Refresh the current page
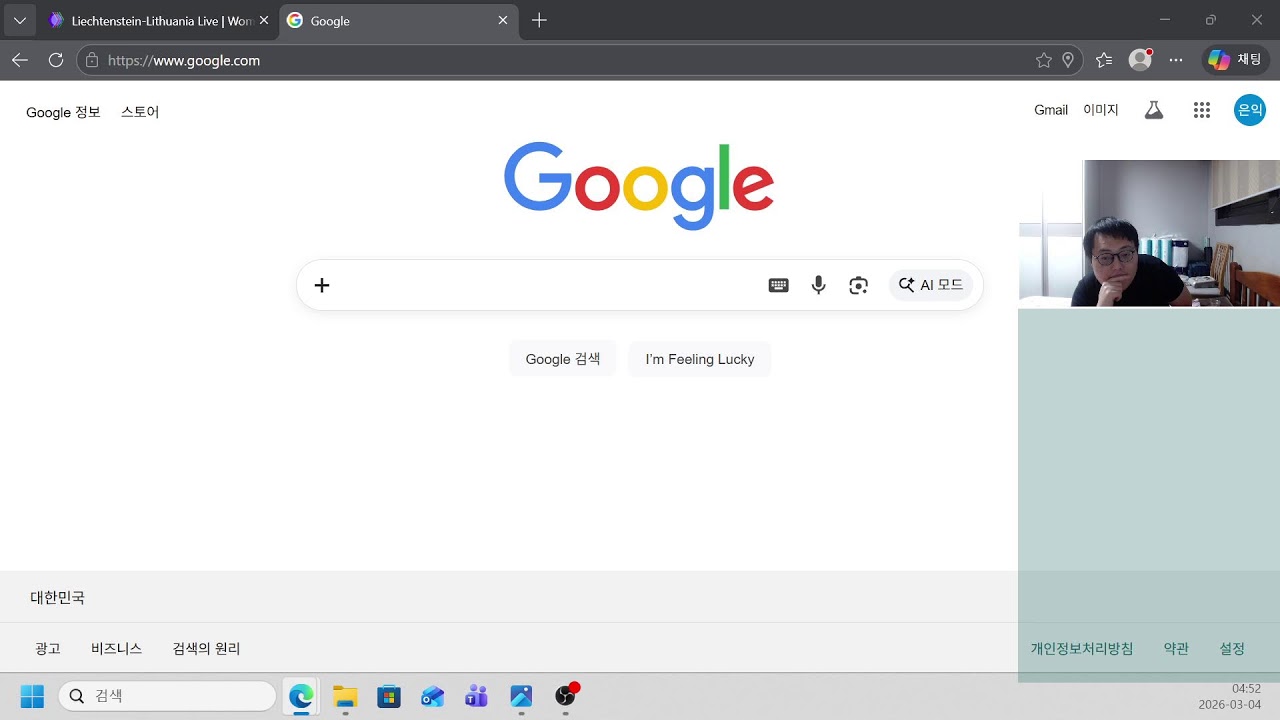 (56, 60)
